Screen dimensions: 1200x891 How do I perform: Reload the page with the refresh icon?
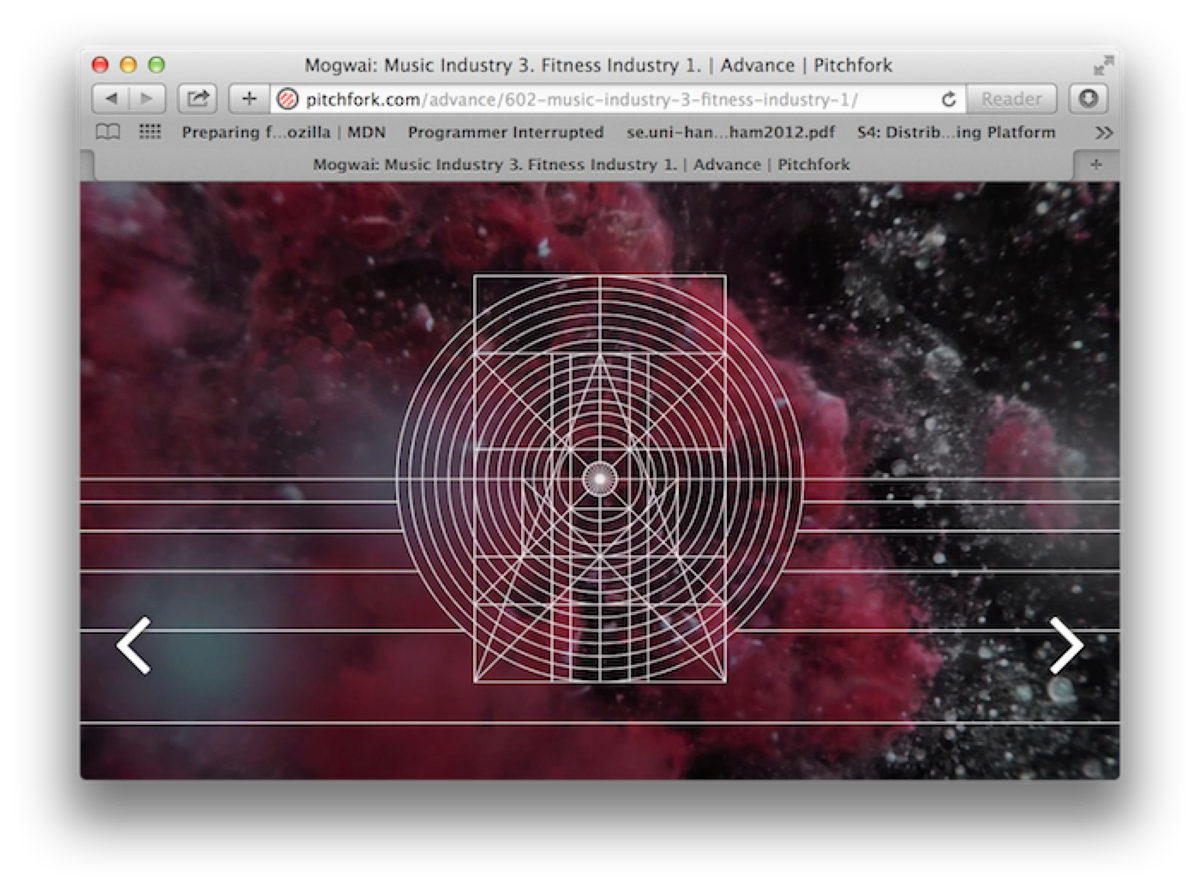(x=949, y=99)
